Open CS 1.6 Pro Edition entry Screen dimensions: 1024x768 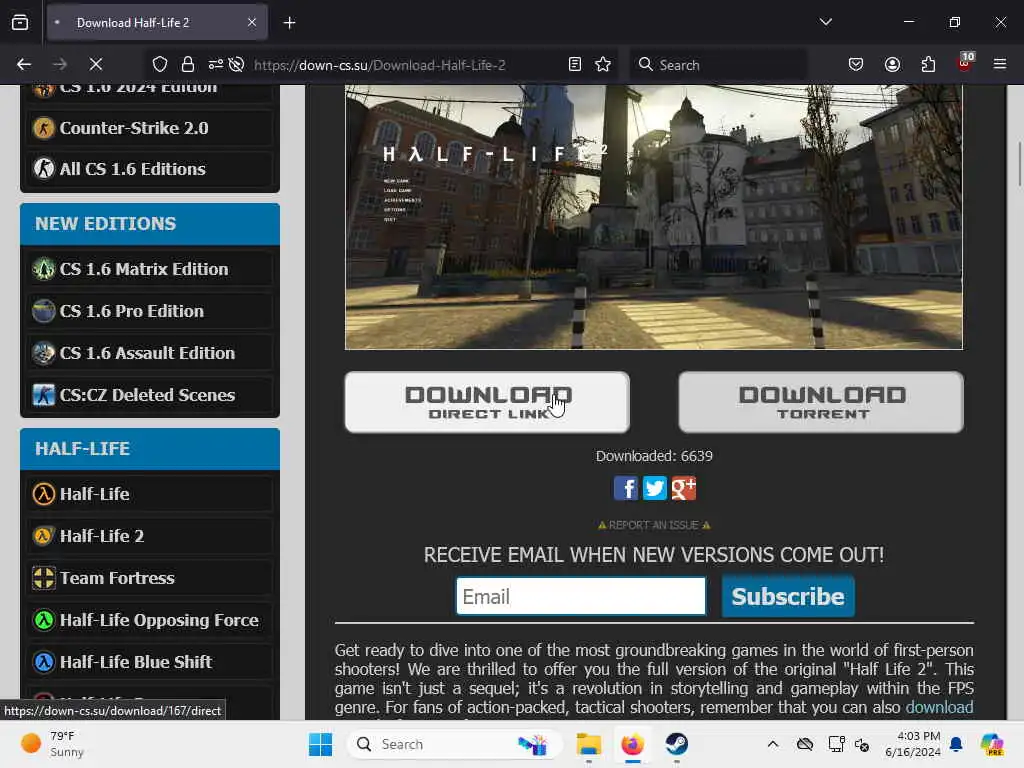[x=150, y=311]
